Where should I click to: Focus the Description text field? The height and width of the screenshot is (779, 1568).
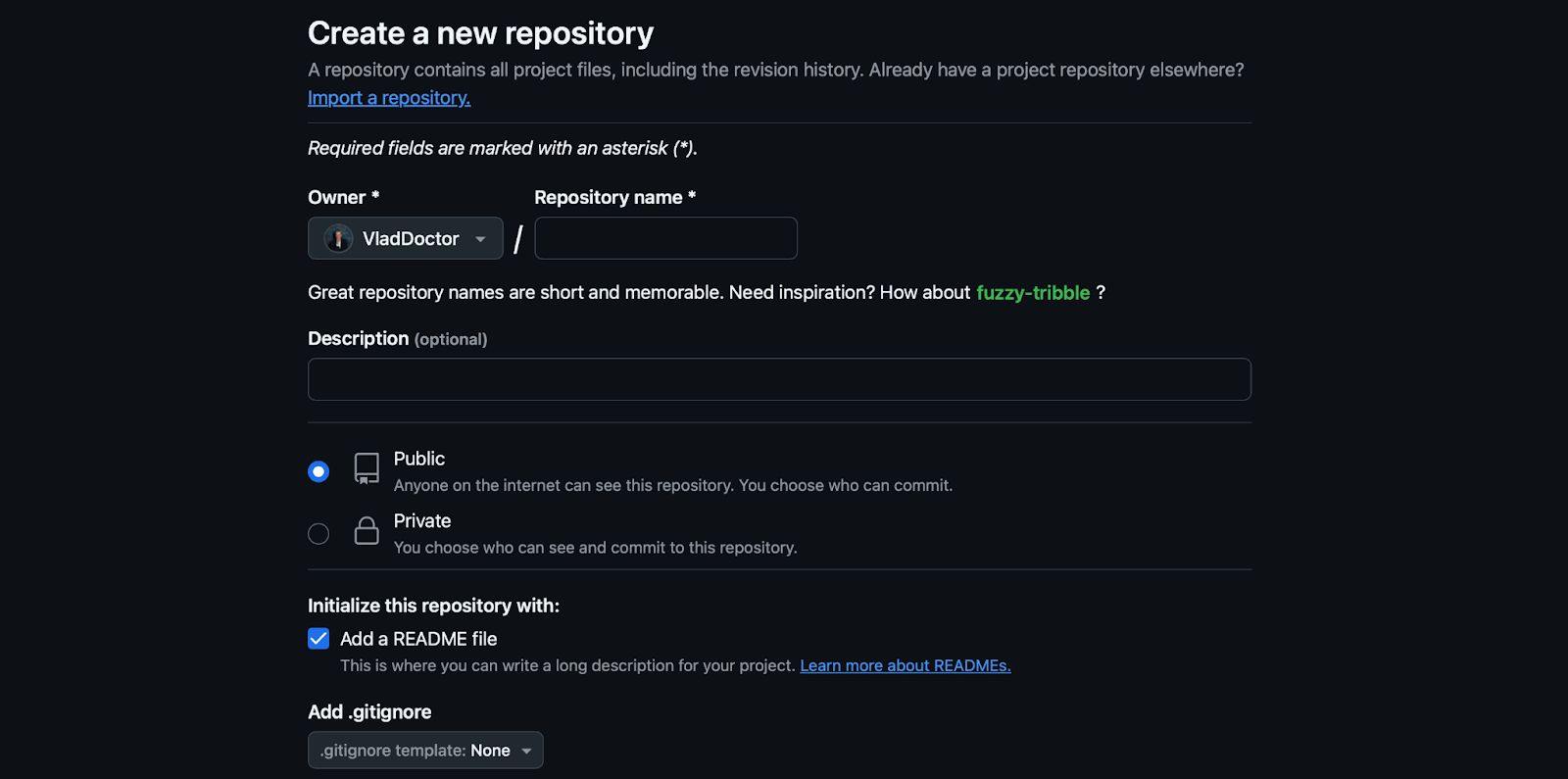point(779,379)
